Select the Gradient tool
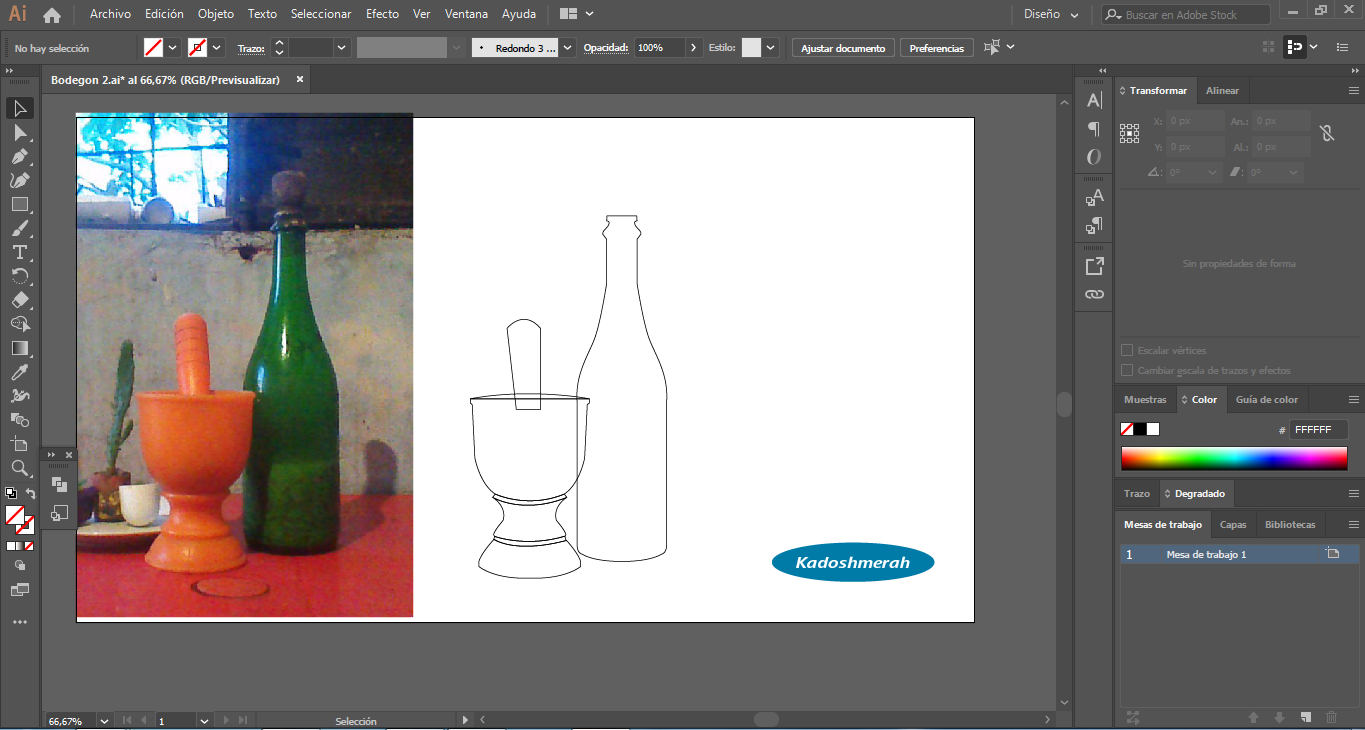The image size is (1365, 730). [20, 348]
